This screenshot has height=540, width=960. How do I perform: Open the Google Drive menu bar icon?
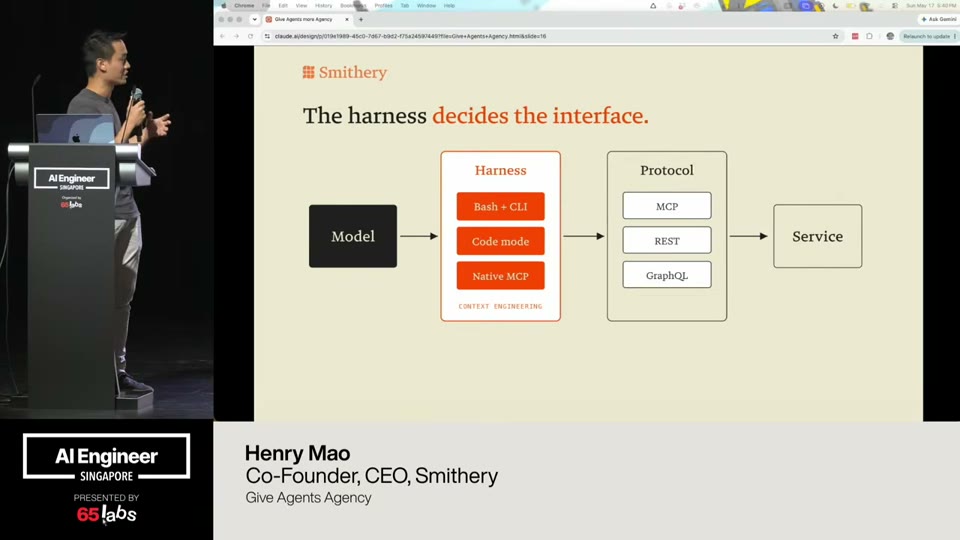coord(653,6)
